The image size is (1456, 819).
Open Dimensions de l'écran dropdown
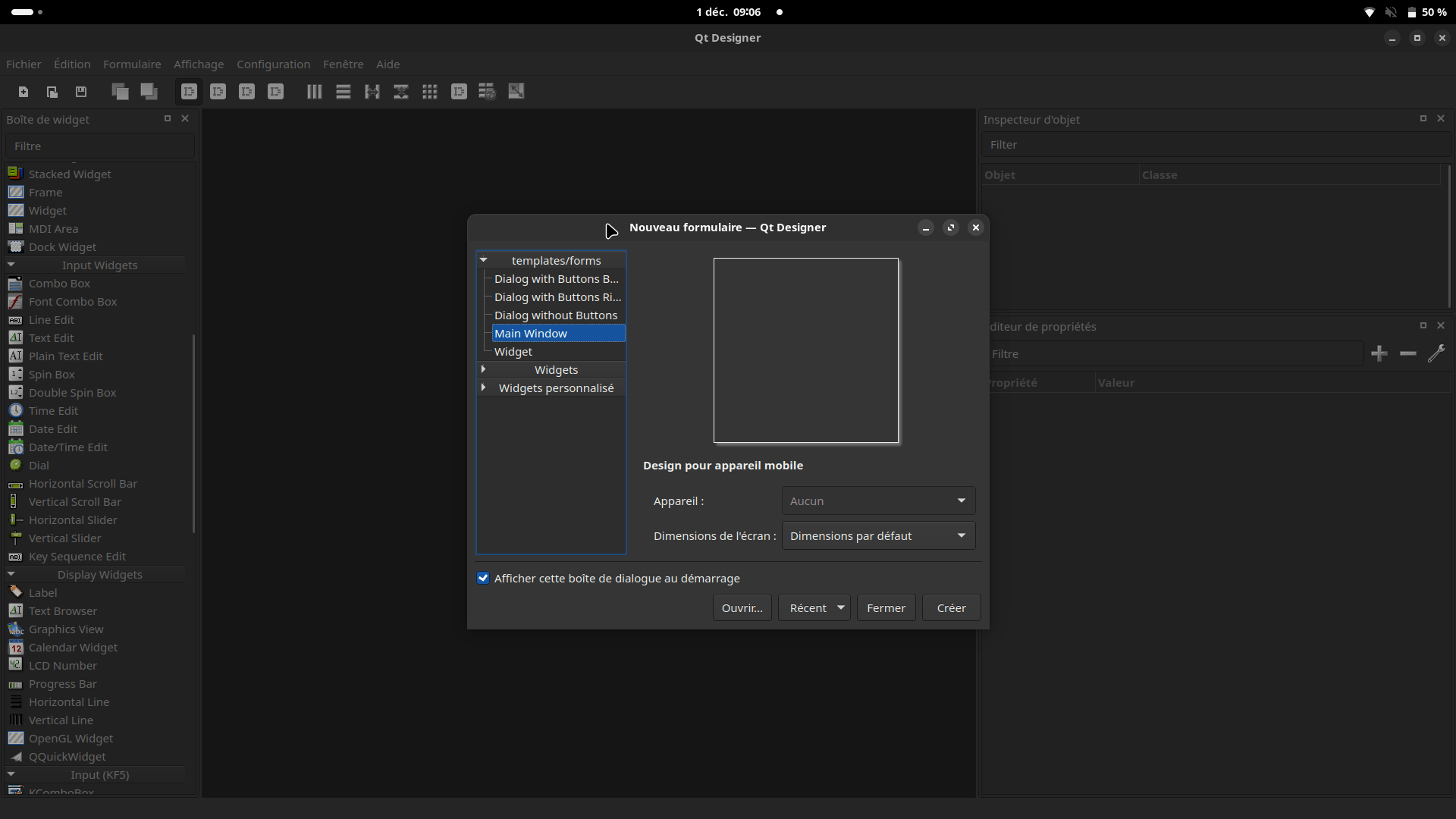pos(878,535)
